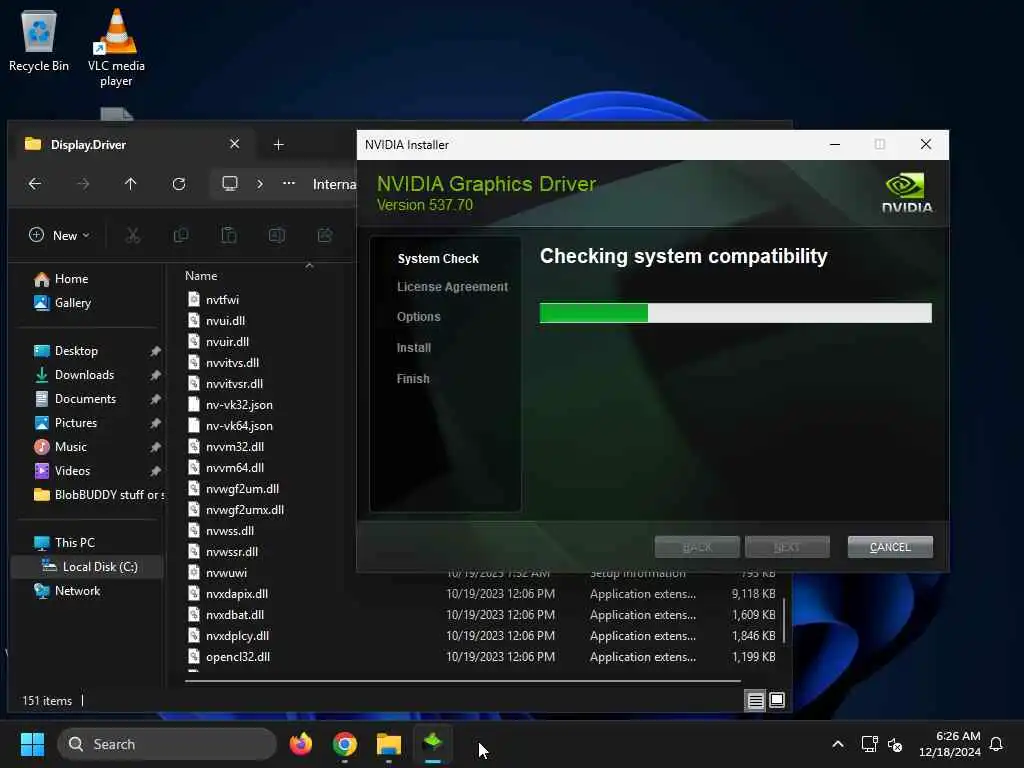Minimize the NVIDIA Installer window

[x=835, y=144]
